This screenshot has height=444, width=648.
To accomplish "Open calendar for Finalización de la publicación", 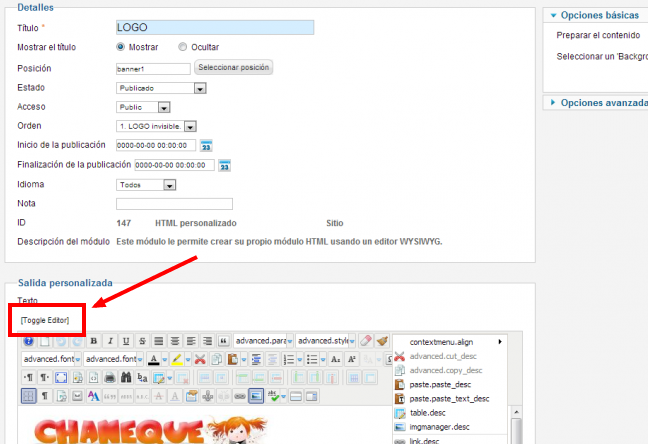I will [224, 165].
